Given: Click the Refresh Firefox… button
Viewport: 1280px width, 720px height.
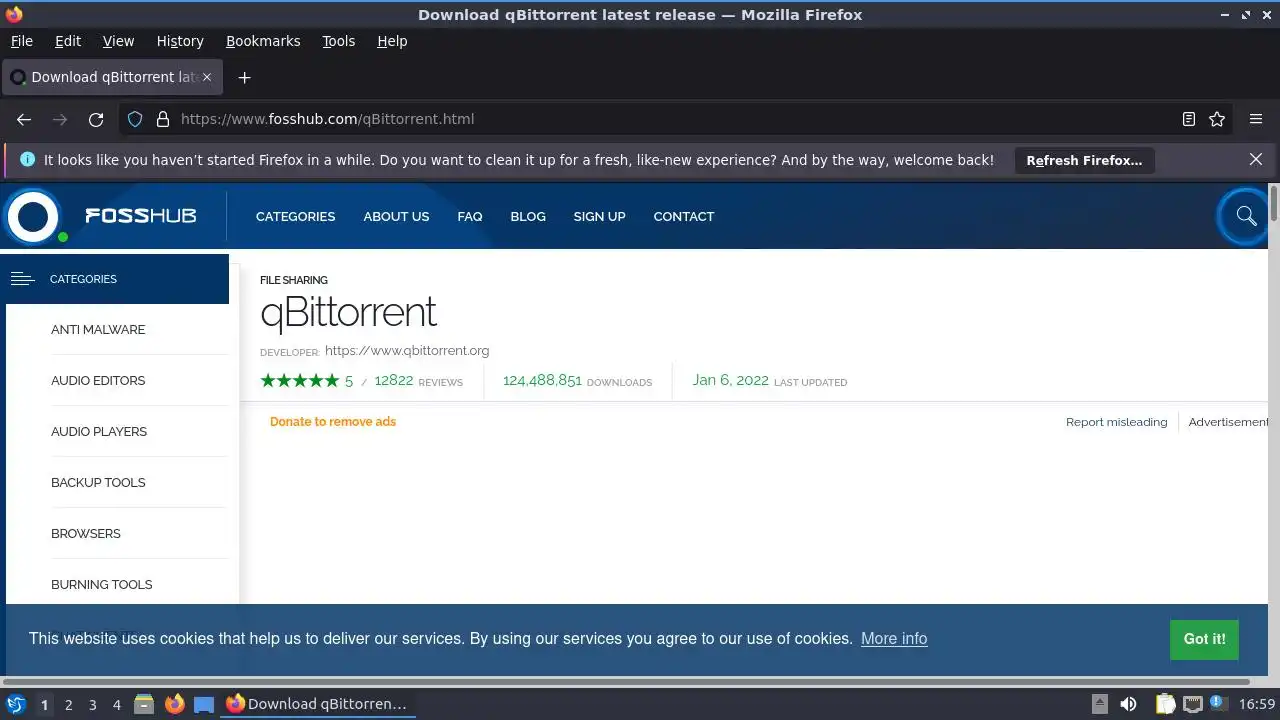Looking at the screenshot, I should click(x=1084, y=160).
